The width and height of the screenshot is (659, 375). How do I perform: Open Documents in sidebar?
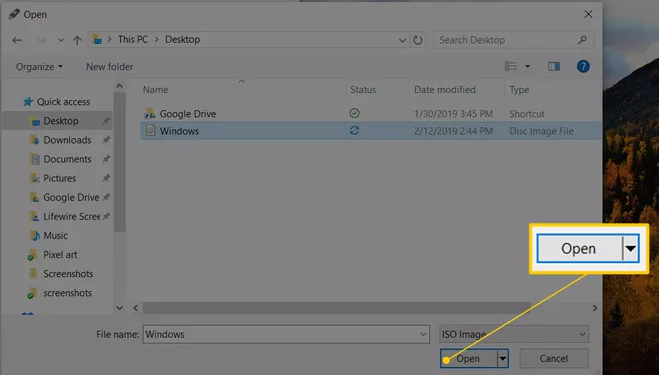pyautogui.click(x=67, y=159)
